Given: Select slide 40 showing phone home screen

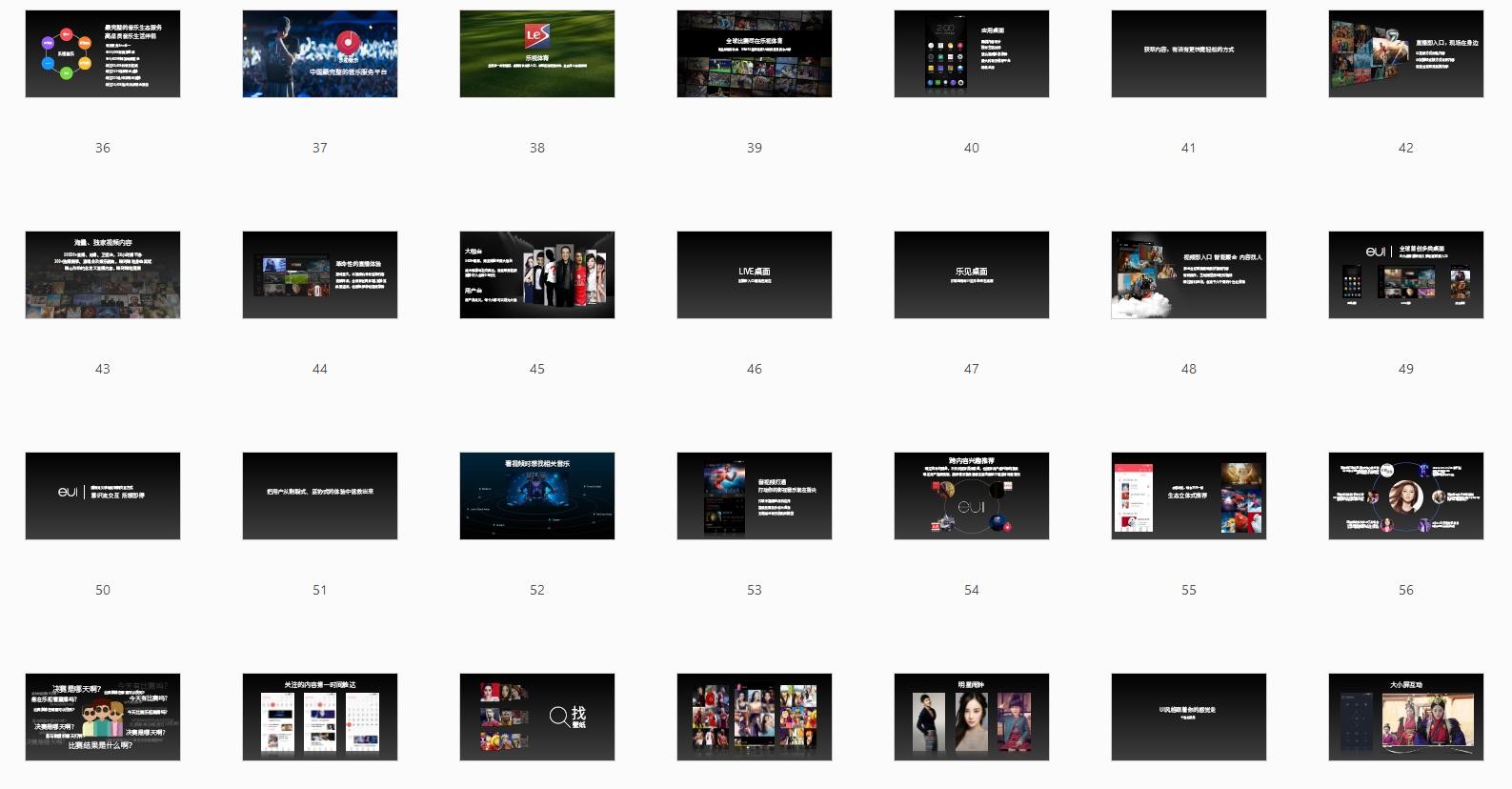Looking at the screenshot, I should 972,54.
